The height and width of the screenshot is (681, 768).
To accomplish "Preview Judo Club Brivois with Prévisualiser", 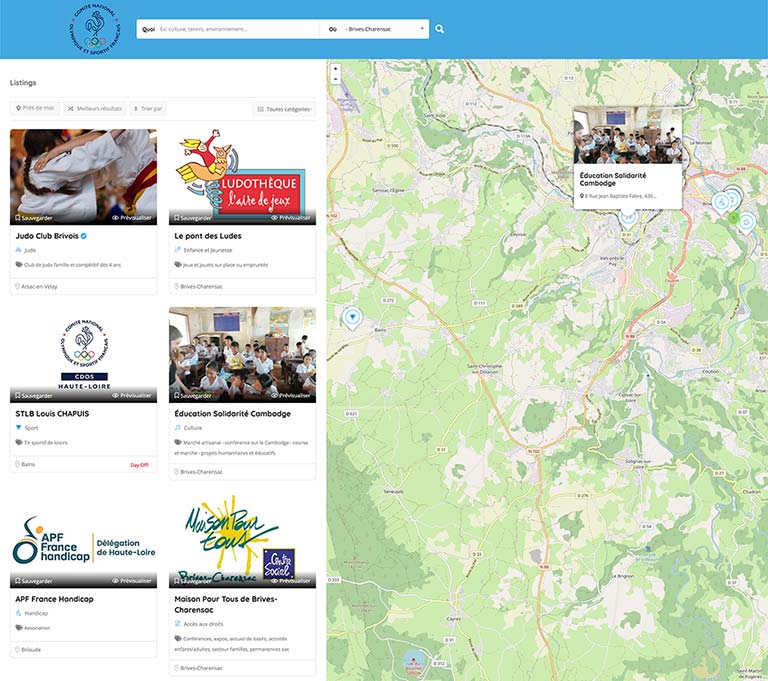I will click(132, 218).
